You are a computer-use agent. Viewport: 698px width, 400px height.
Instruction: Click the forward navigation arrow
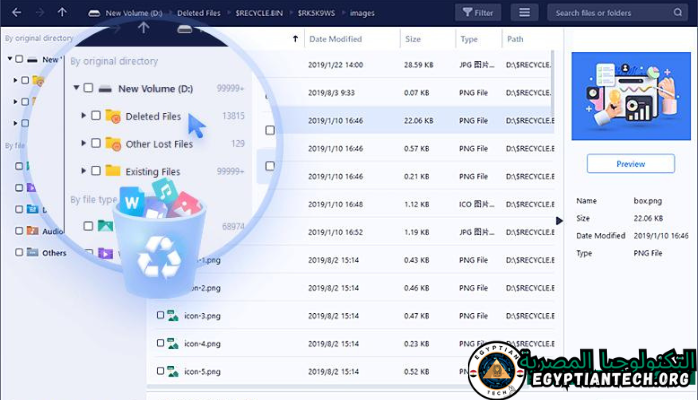tap(39, 13)
